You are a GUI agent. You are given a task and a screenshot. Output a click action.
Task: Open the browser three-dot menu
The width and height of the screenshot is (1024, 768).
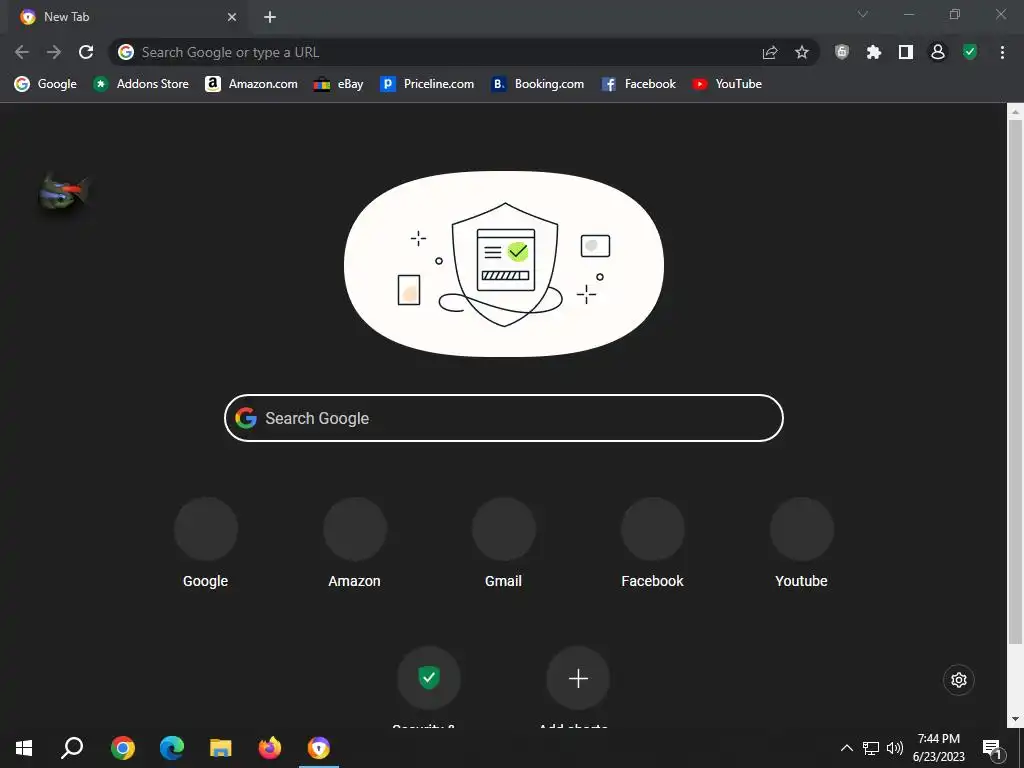1002,52
